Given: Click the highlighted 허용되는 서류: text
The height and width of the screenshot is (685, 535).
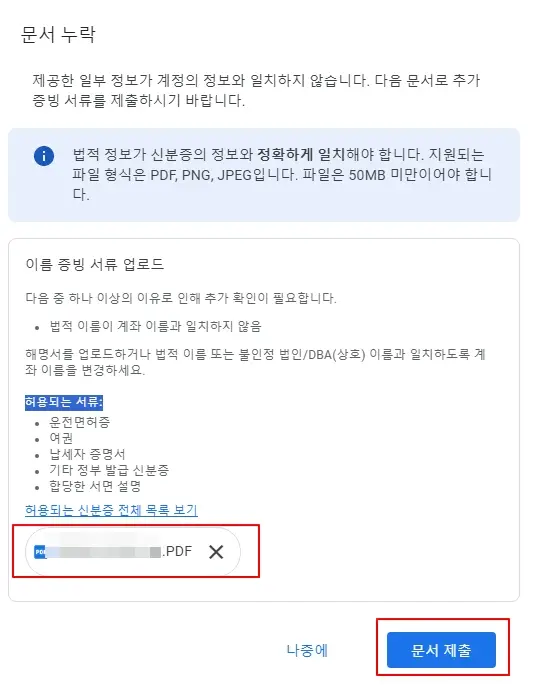Looking at the screenshot, I should pos(64,402).
